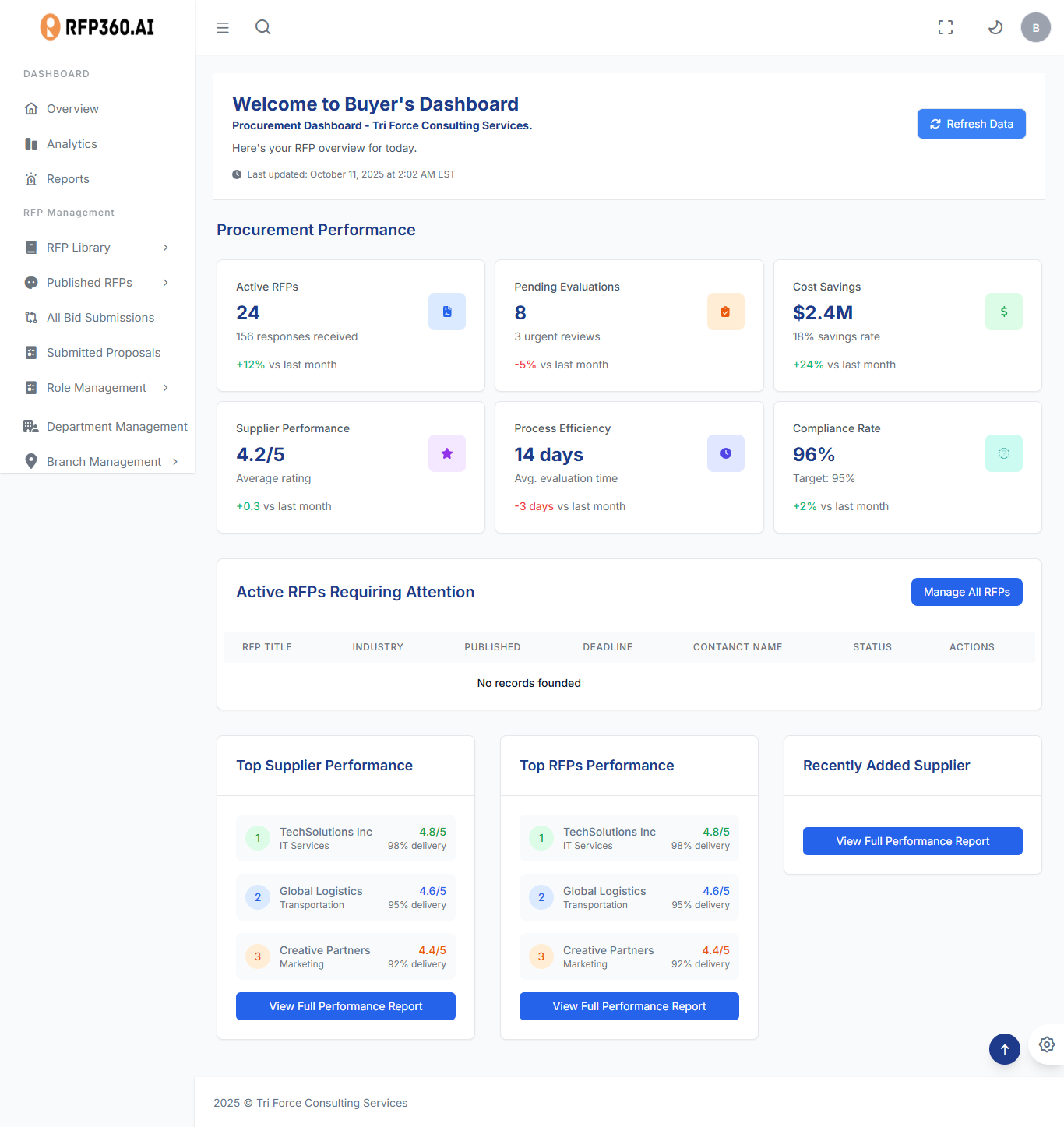
Task: Go to Analytics in sidebar
Action: point(72,144)
